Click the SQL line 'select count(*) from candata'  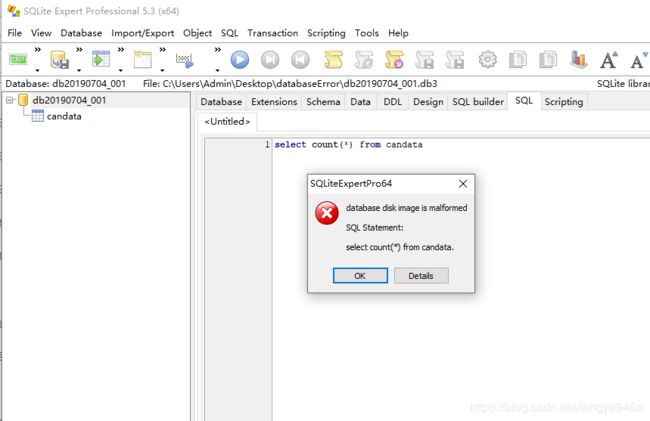349,145
